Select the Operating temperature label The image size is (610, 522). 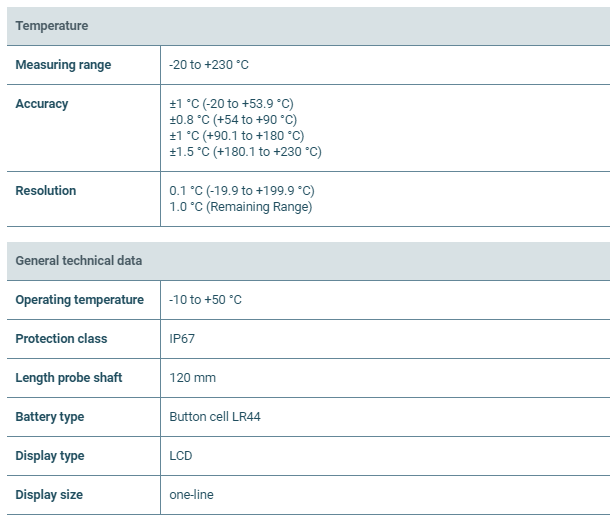coord(80,300)
